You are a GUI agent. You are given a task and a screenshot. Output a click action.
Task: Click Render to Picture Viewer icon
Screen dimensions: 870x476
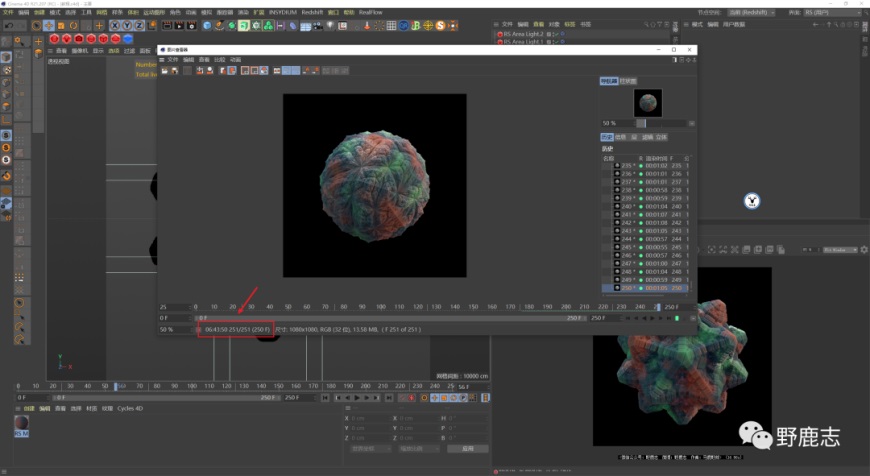[x=179, y=26]
